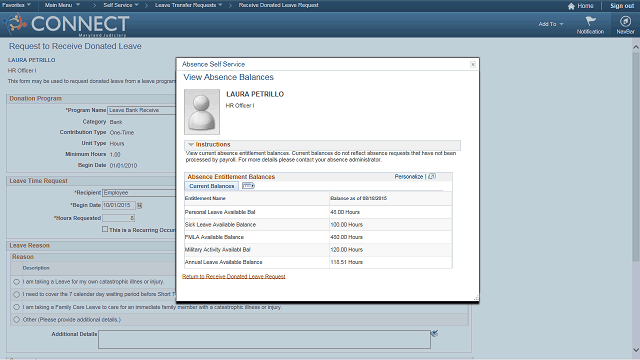Image resolution: width=640 pixels, height=360 pixels.
Task: Click the Hours Requested field
Action: click(118, 218)
